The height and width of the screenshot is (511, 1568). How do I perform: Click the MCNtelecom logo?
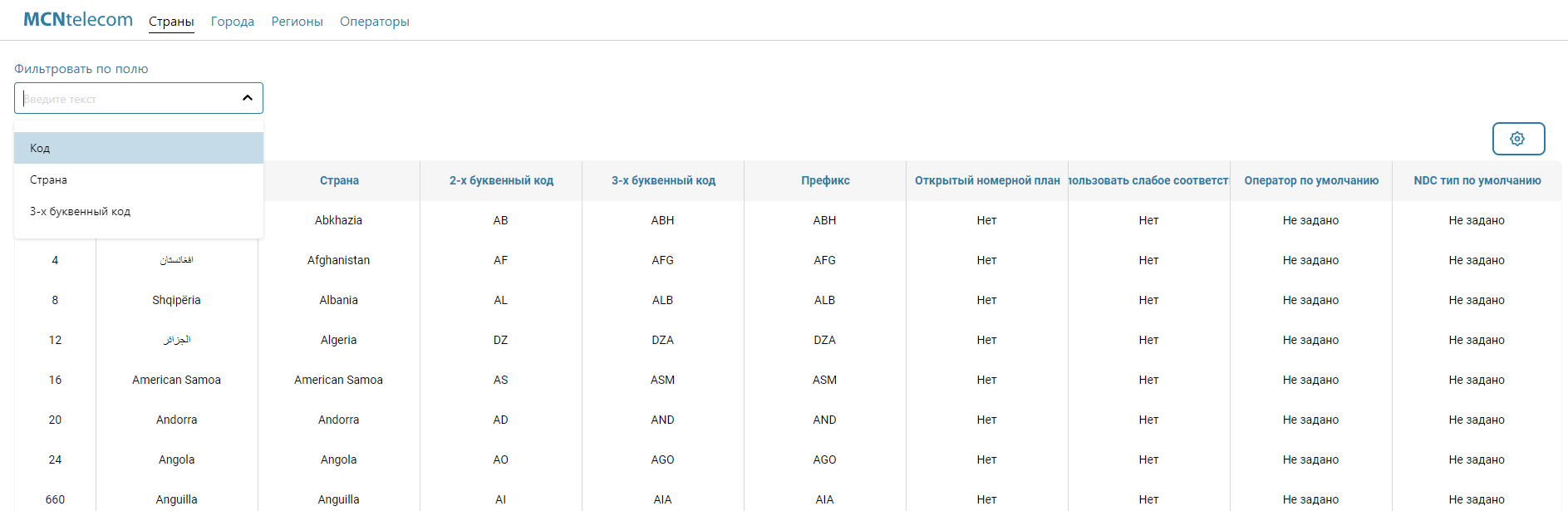click(x=78, y=20)
